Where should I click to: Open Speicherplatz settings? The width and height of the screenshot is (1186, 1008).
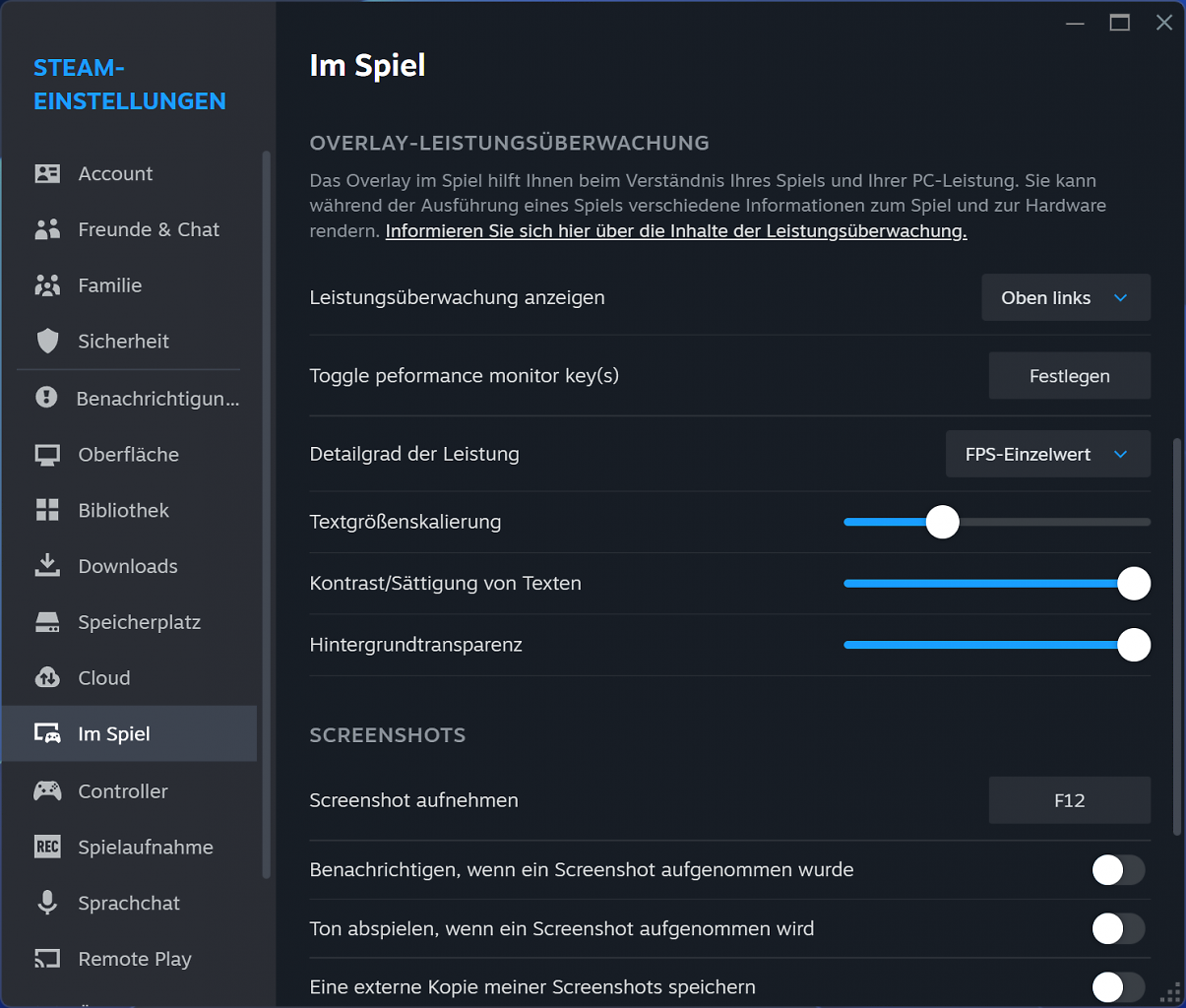129,622
